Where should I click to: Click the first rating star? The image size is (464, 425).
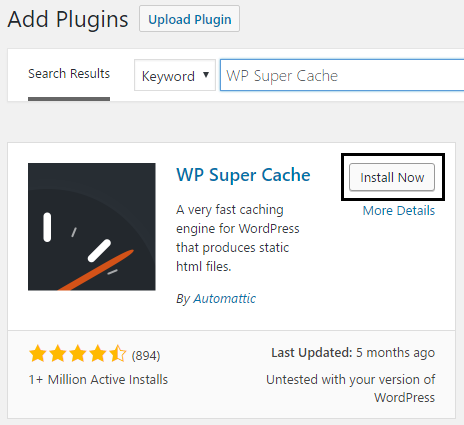pyautogui.click(x=38, y=354)
